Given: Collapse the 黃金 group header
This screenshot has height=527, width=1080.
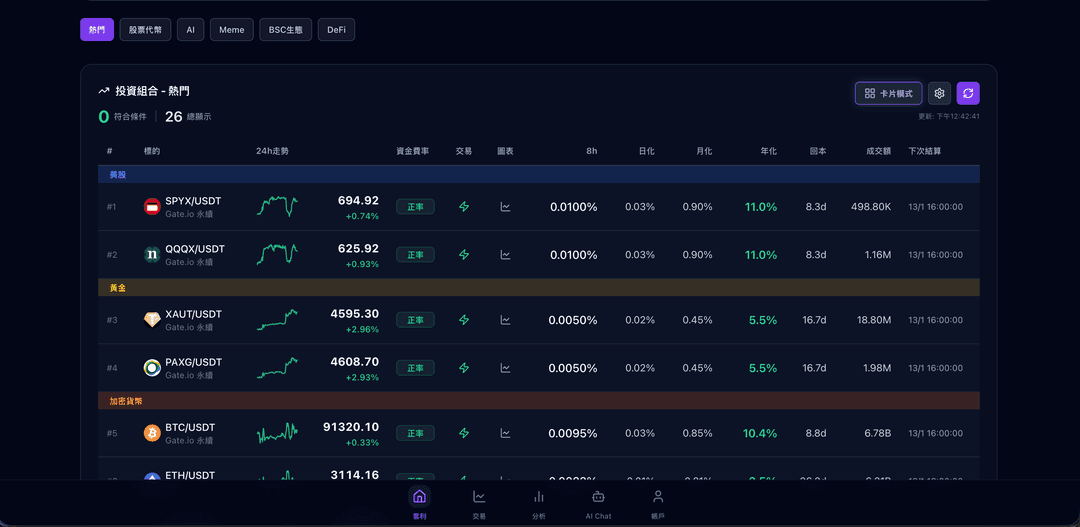Looking at the screenshot, I should [x=118, y=288].
